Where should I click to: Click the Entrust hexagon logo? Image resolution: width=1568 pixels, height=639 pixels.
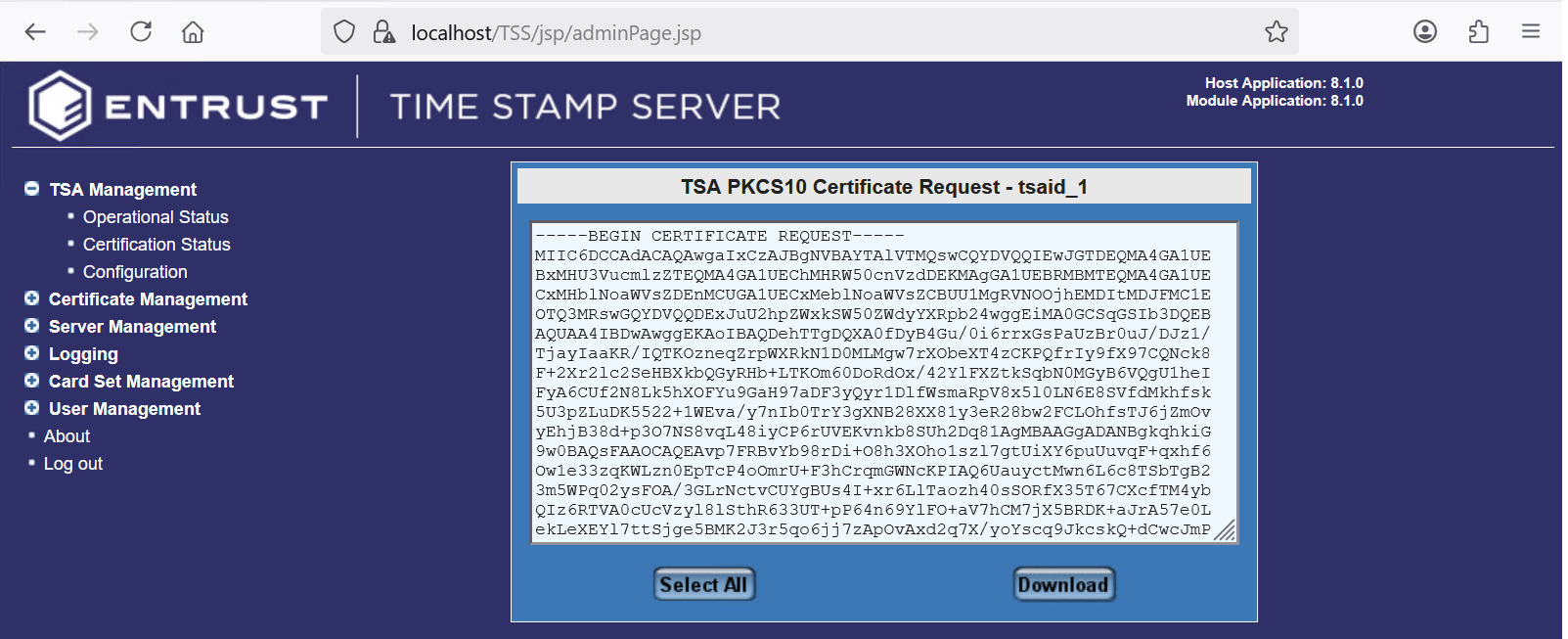pyautogui.click(x=60, y=106)
